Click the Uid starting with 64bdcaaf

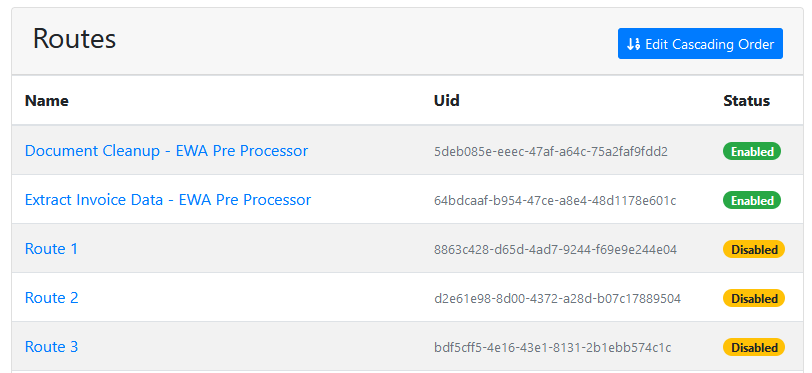tap(555, 200)
